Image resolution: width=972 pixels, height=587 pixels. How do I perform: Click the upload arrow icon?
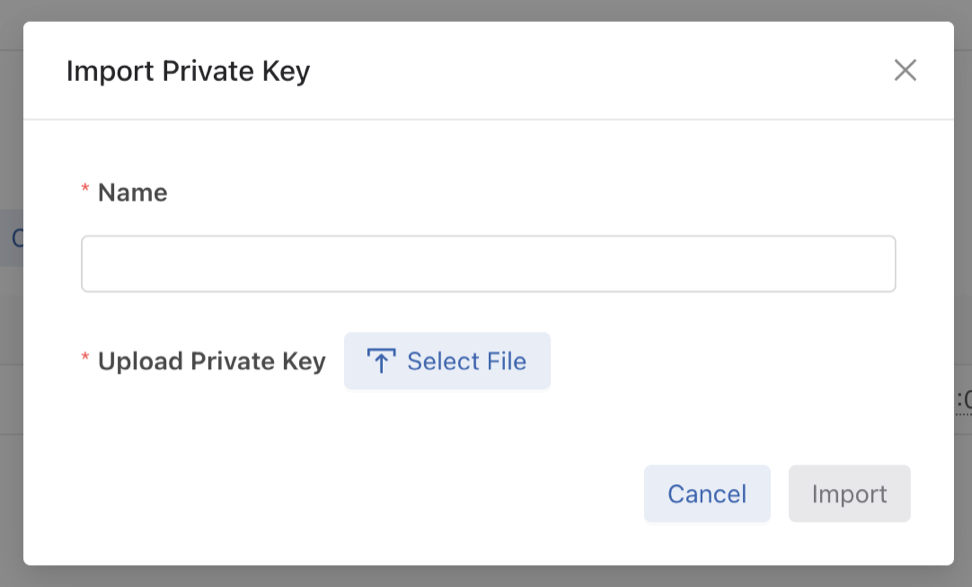(381, 361)
